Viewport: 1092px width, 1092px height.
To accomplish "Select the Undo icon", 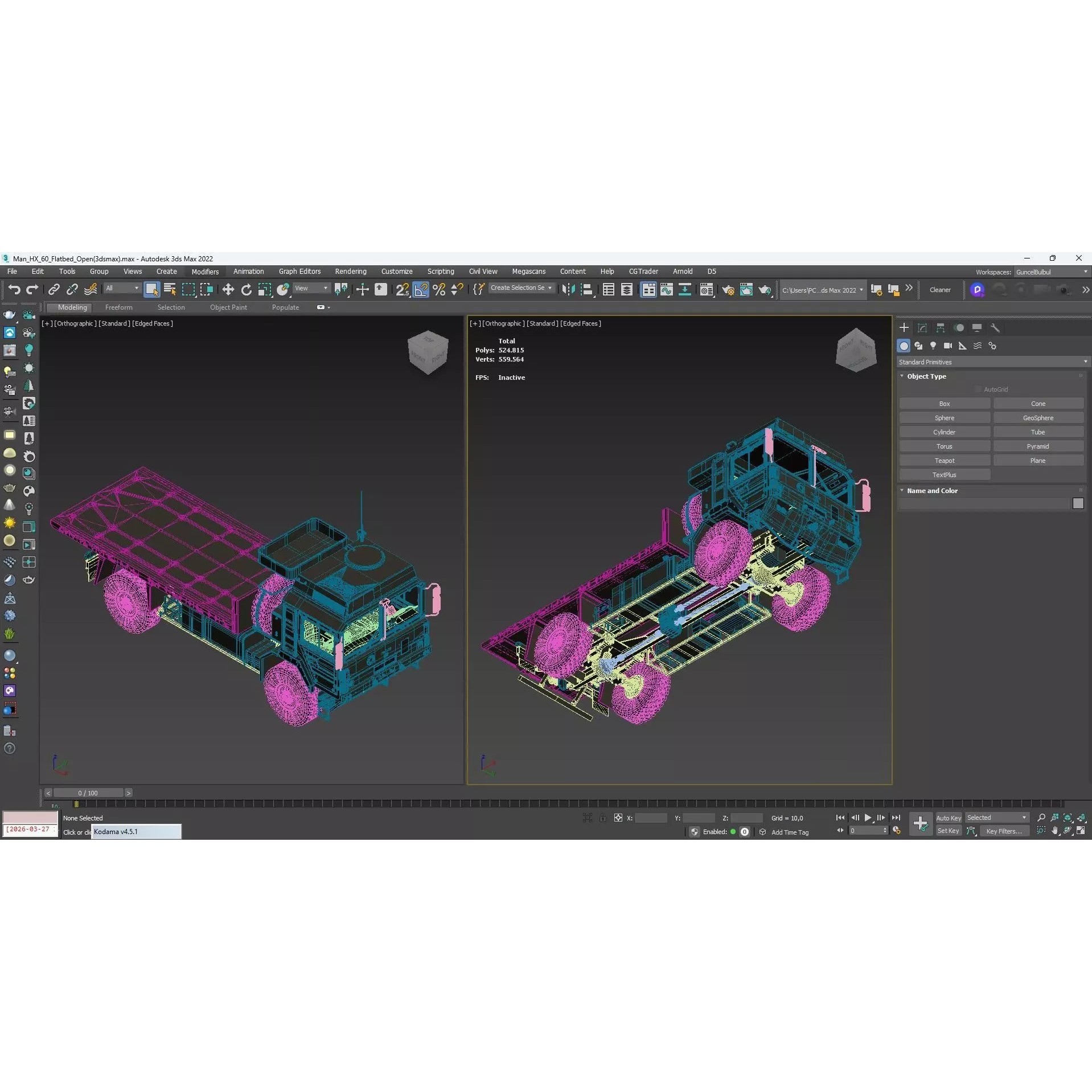I will (x=15, y=290).
